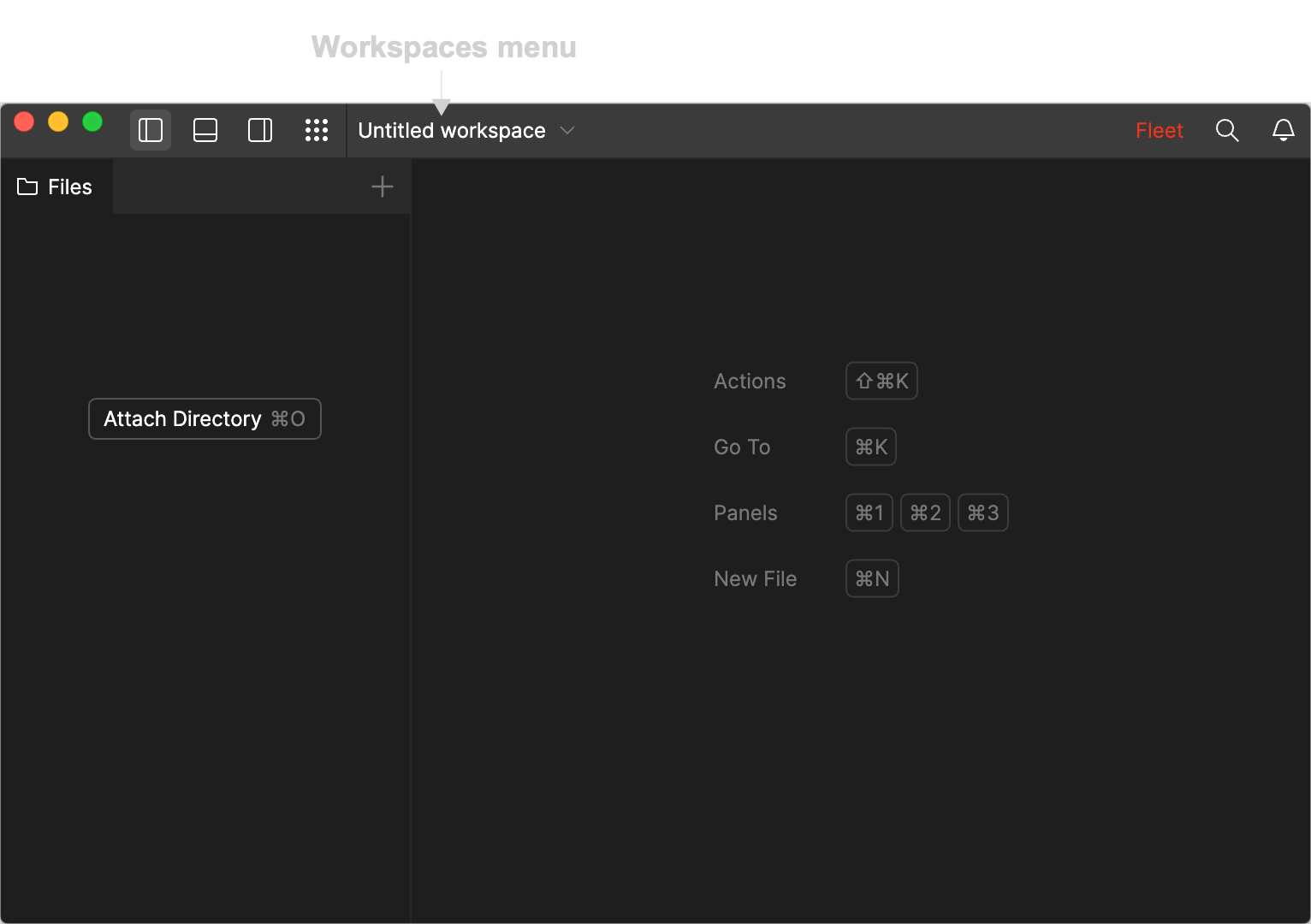Click the search magnifier icon
Image resolution: width=1311 pixels, height=924 pixels.
pos(1227,130)
